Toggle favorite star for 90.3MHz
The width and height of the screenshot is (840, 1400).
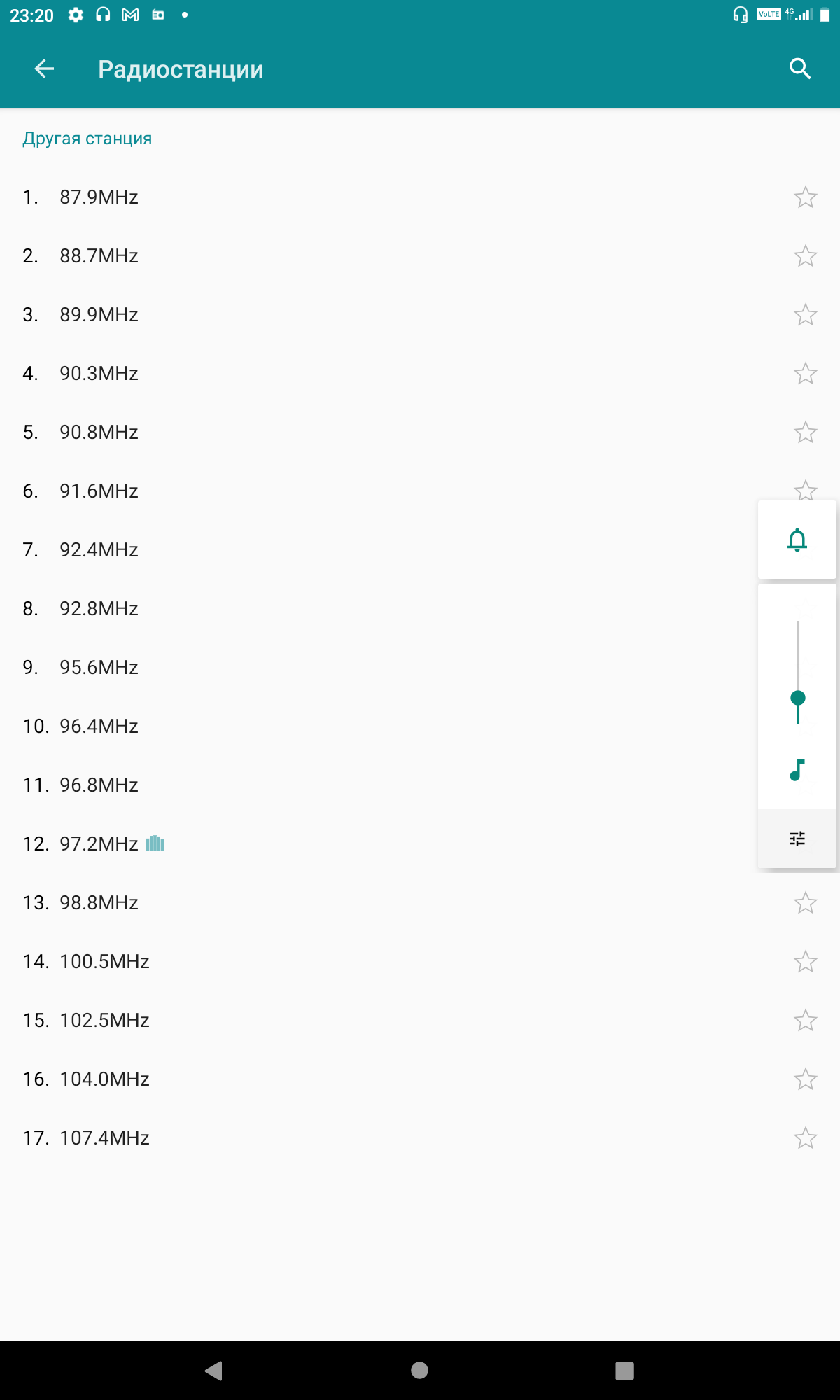click(805, 374)
